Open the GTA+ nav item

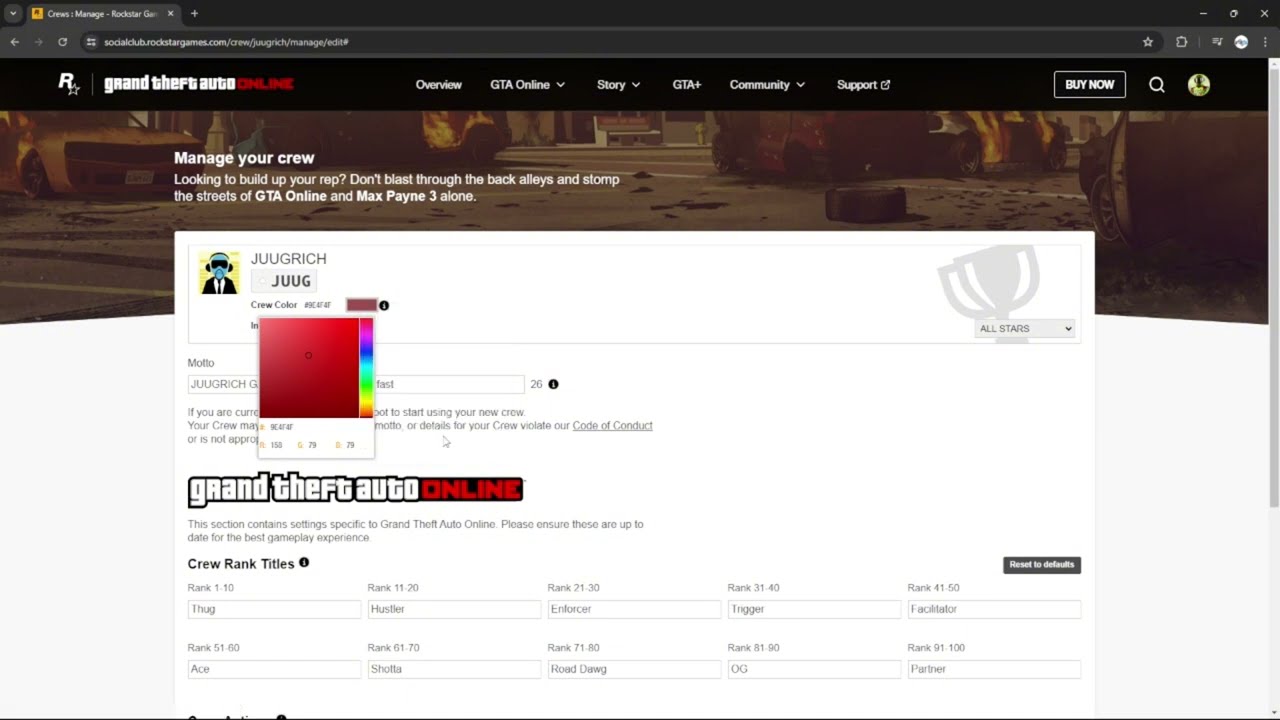point(687,85)
